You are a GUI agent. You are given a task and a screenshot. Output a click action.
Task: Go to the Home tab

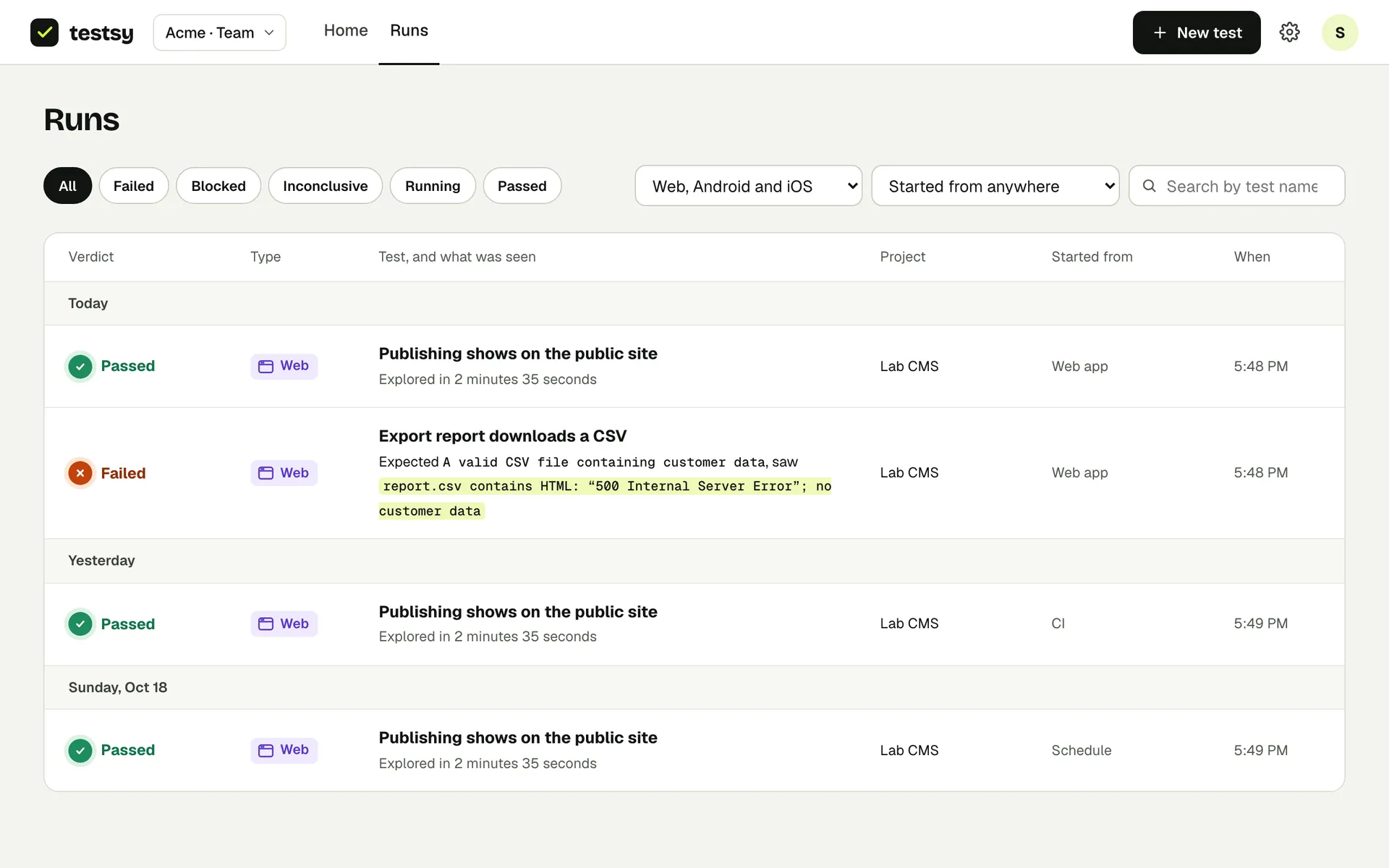coord(346,30)
